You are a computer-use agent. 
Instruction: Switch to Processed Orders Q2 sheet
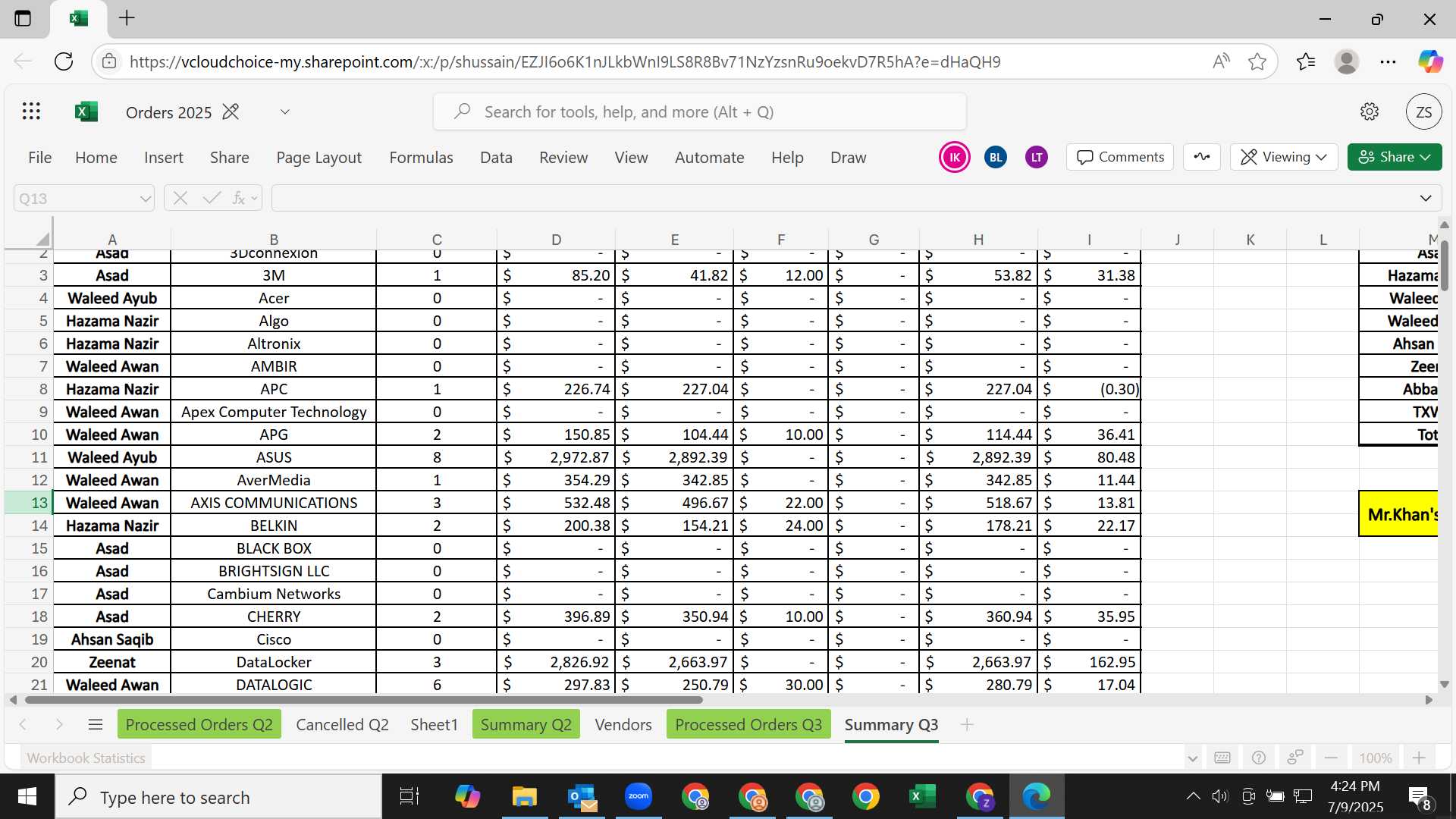[x=199, y=725]
